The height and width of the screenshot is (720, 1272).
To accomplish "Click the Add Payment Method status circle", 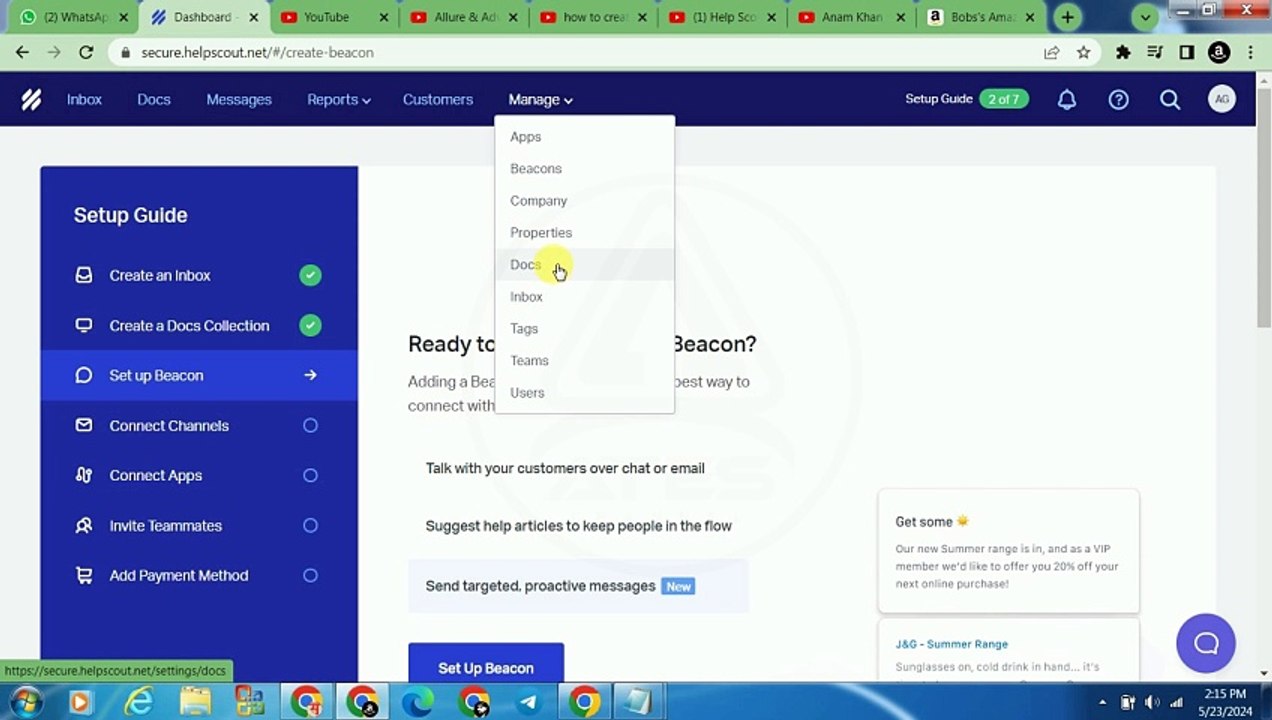I will tap(310, 575).
